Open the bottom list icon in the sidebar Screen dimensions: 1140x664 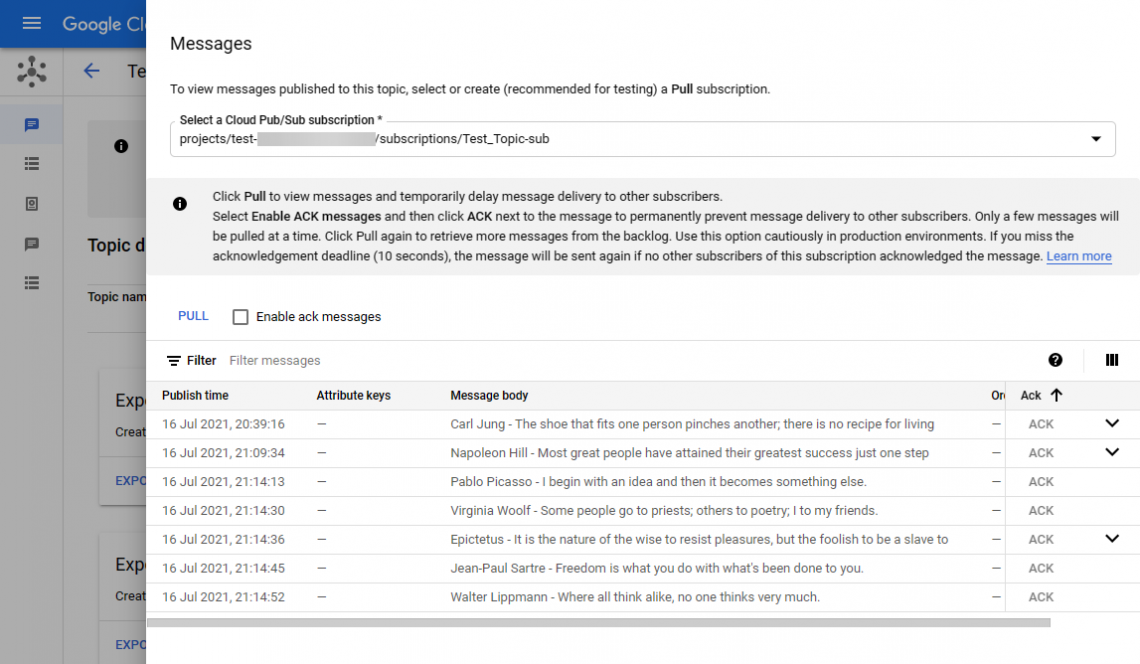(x=31, y=283)
